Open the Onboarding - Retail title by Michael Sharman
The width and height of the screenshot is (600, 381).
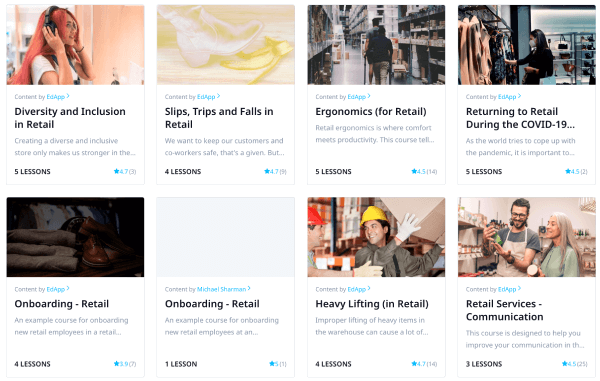coord(212,304)
